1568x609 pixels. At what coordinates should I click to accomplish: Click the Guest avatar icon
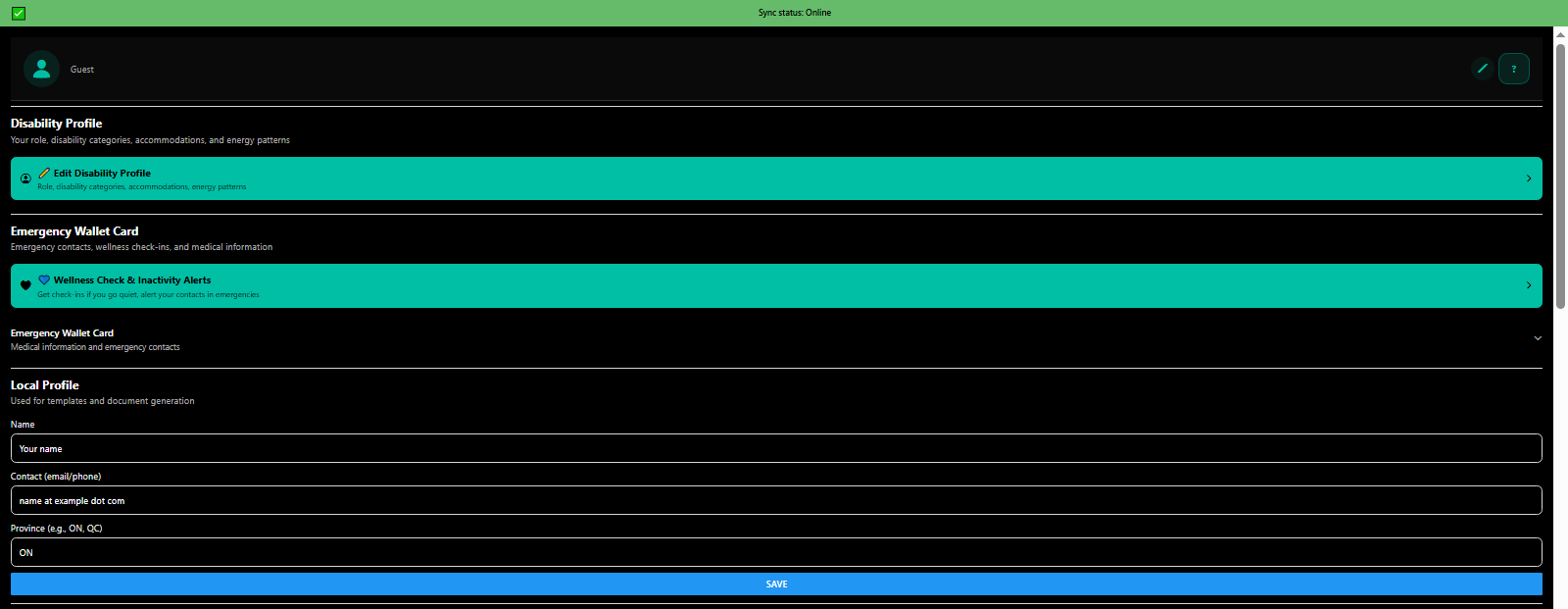pyautogui.click(x=41, y=69)
